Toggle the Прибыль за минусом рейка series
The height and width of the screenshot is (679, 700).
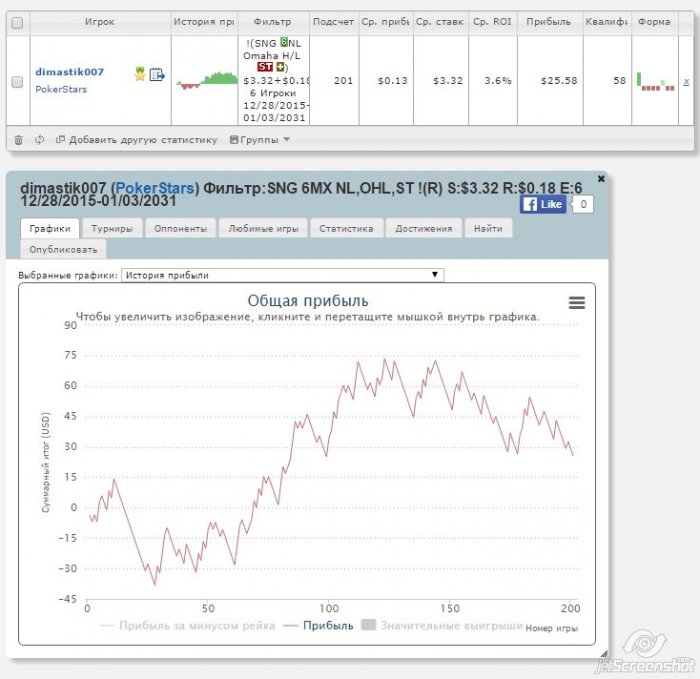187,625
